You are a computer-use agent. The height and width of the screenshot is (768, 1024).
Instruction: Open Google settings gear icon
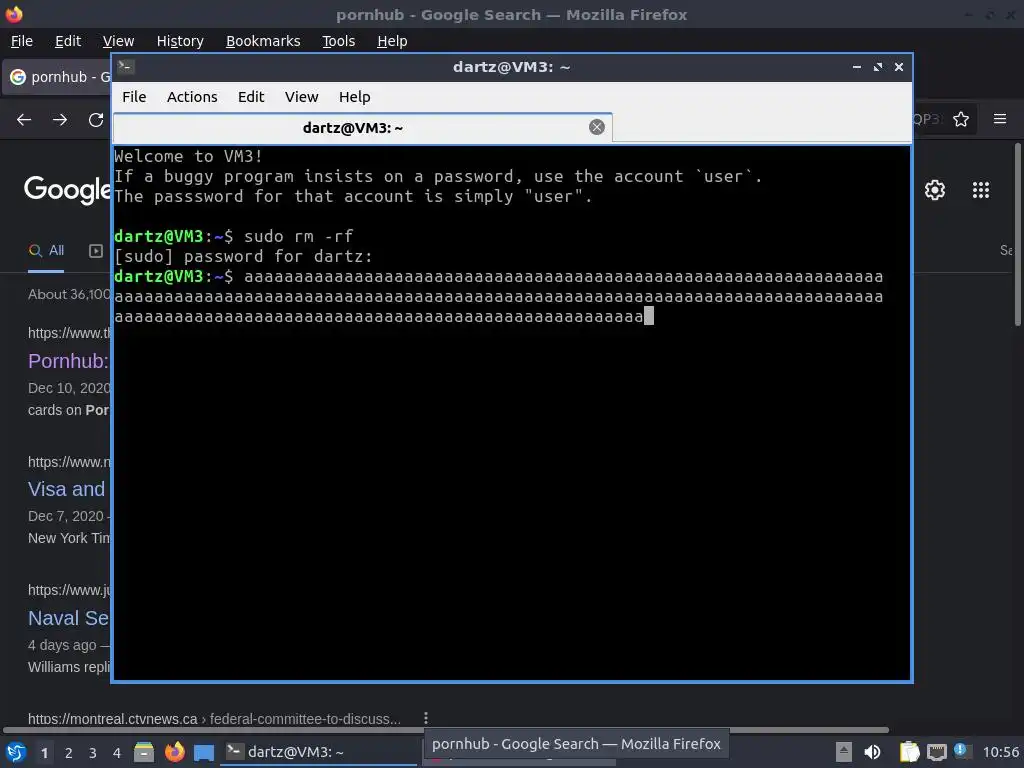(x=935, y=190)
